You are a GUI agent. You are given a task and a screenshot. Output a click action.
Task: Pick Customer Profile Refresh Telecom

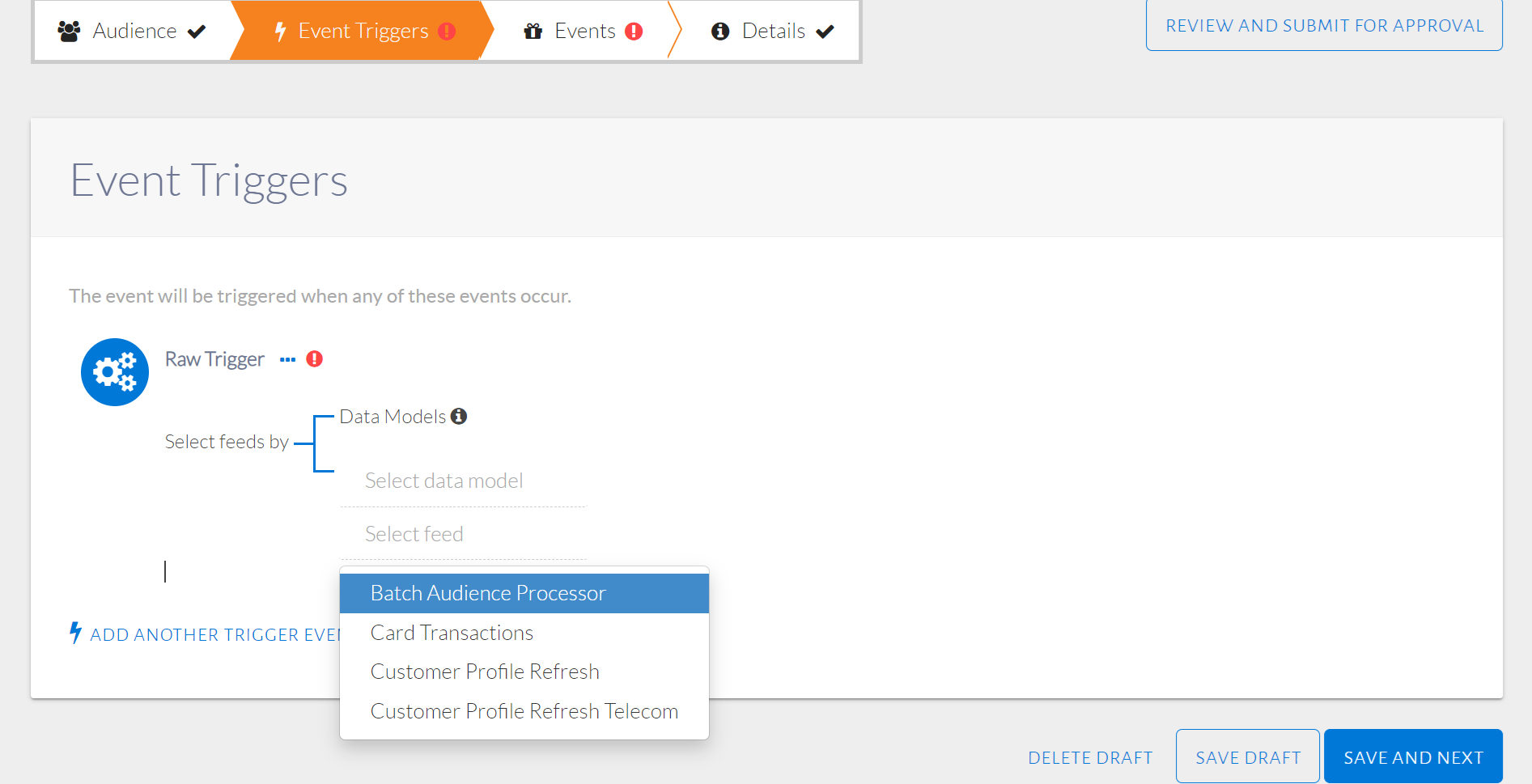click(524, 711)
